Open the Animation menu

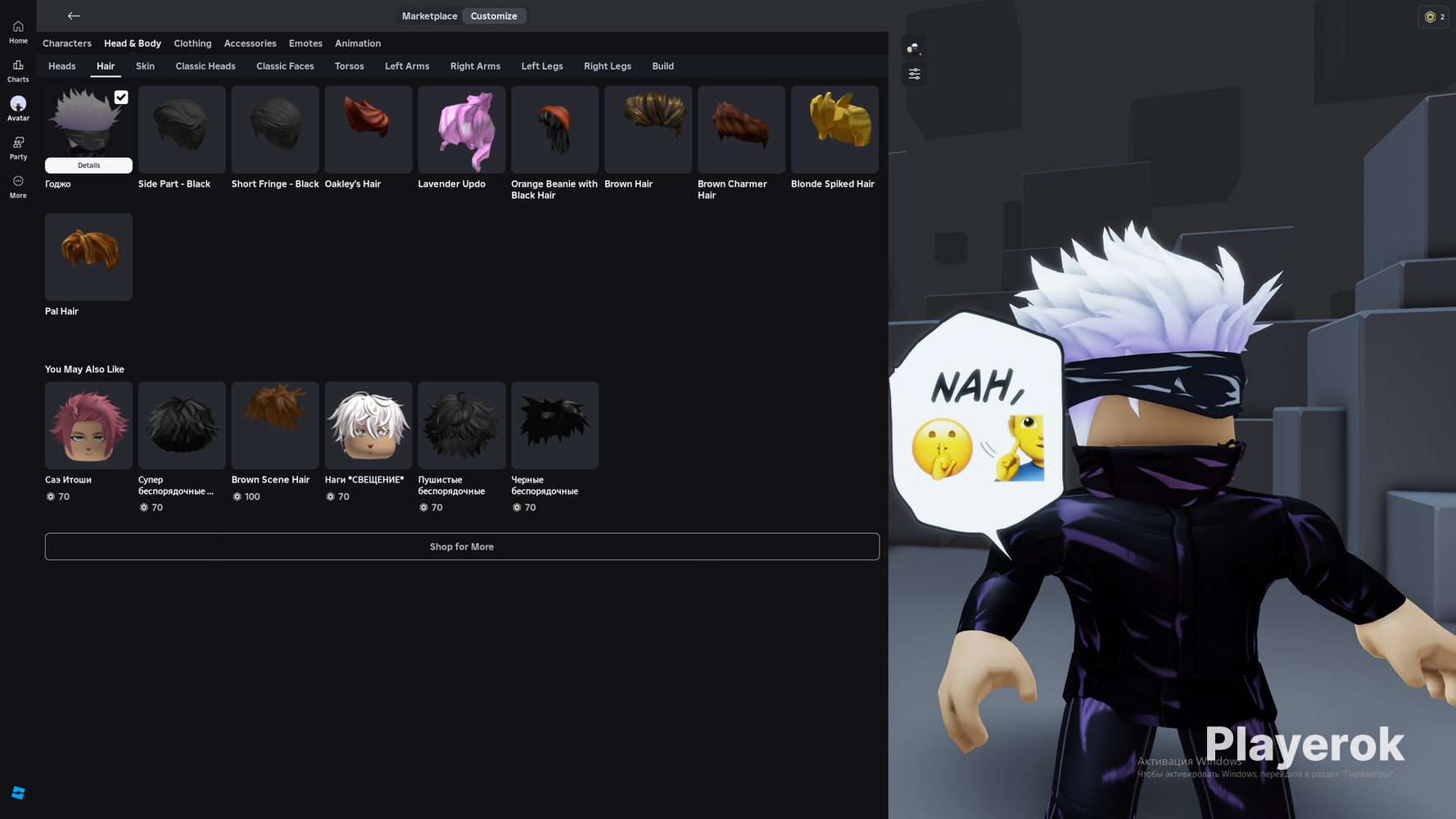(x=358, y=43)
